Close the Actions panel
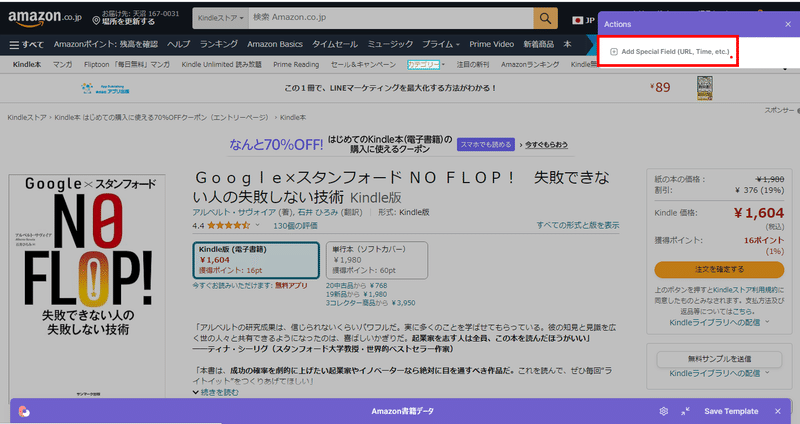The image size is (800, 424). 788,24
